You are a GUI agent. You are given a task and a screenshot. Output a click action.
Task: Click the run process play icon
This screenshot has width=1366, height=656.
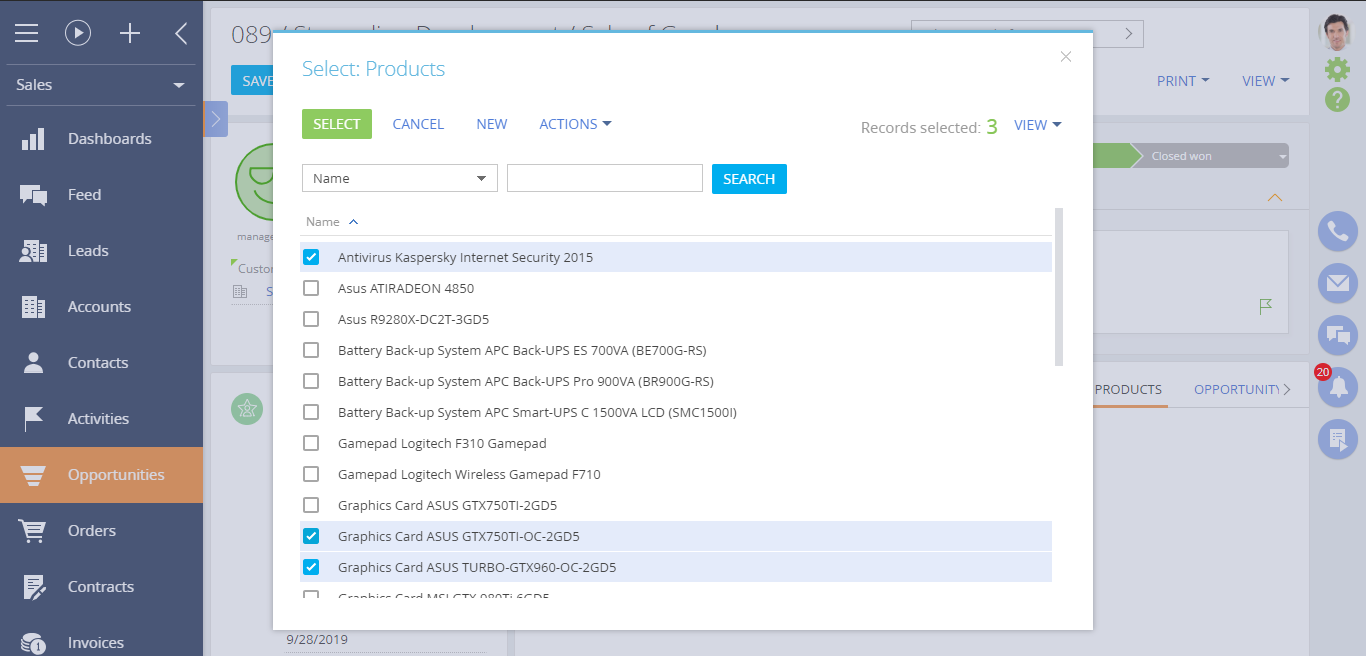pos(78,33)
